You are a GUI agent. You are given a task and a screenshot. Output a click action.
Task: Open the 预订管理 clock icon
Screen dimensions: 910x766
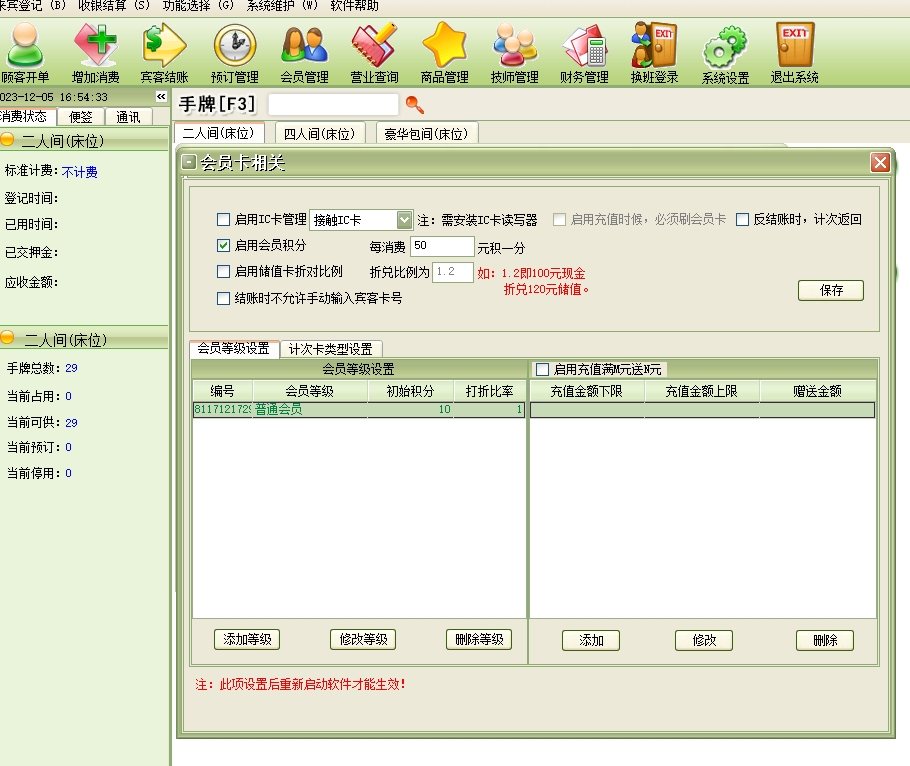coord(235,46)
